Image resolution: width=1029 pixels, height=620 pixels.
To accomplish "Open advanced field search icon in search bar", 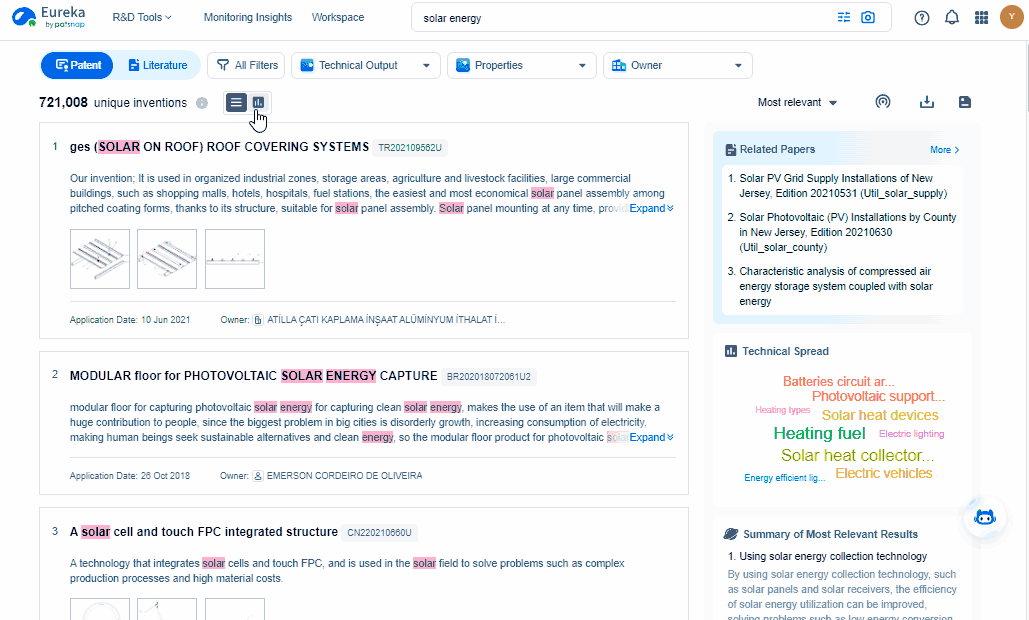I will click(843, 18).
